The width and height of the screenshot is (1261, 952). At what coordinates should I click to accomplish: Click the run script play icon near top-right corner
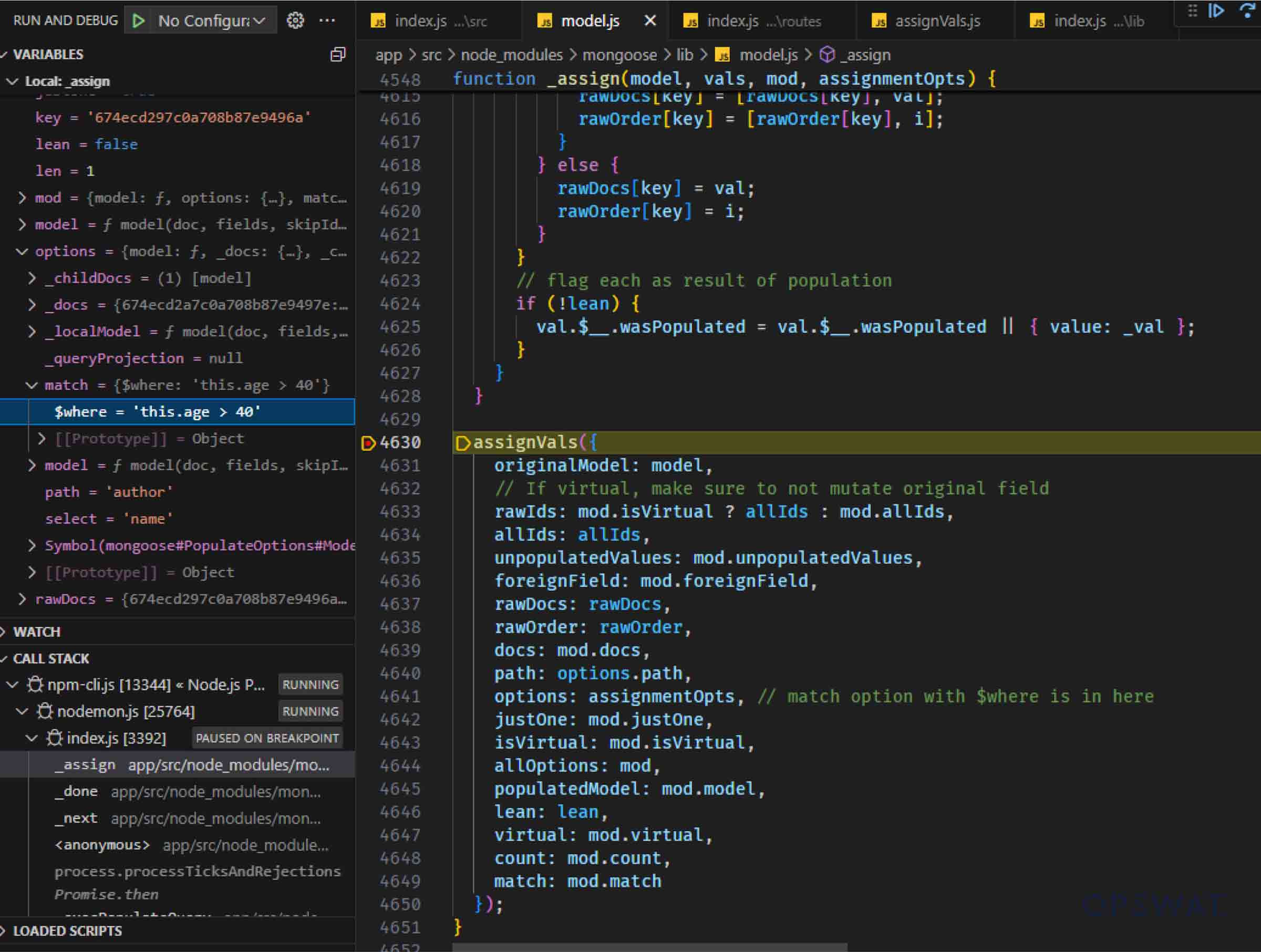click(1216, 12)
